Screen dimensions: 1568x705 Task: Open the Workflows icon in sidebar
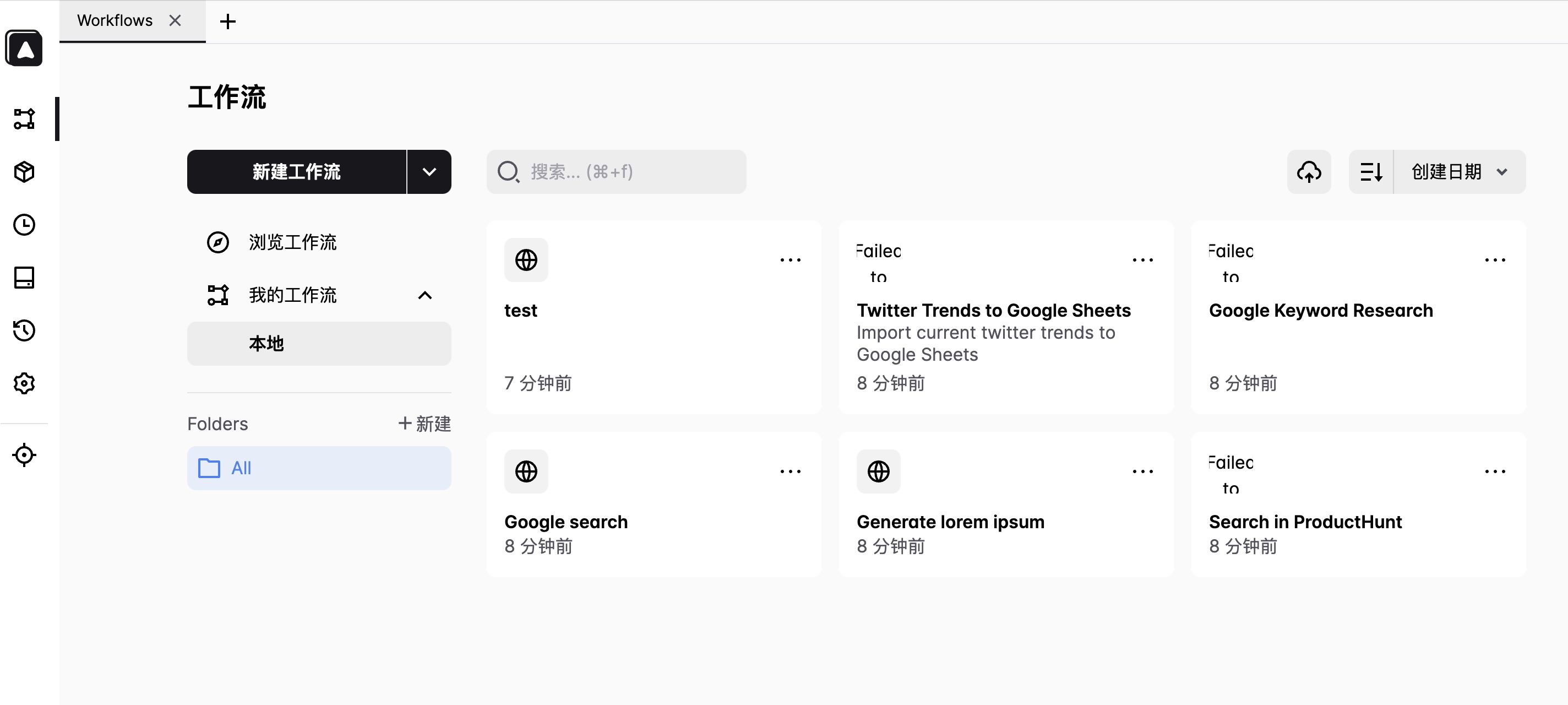click(x=24, y=119)
